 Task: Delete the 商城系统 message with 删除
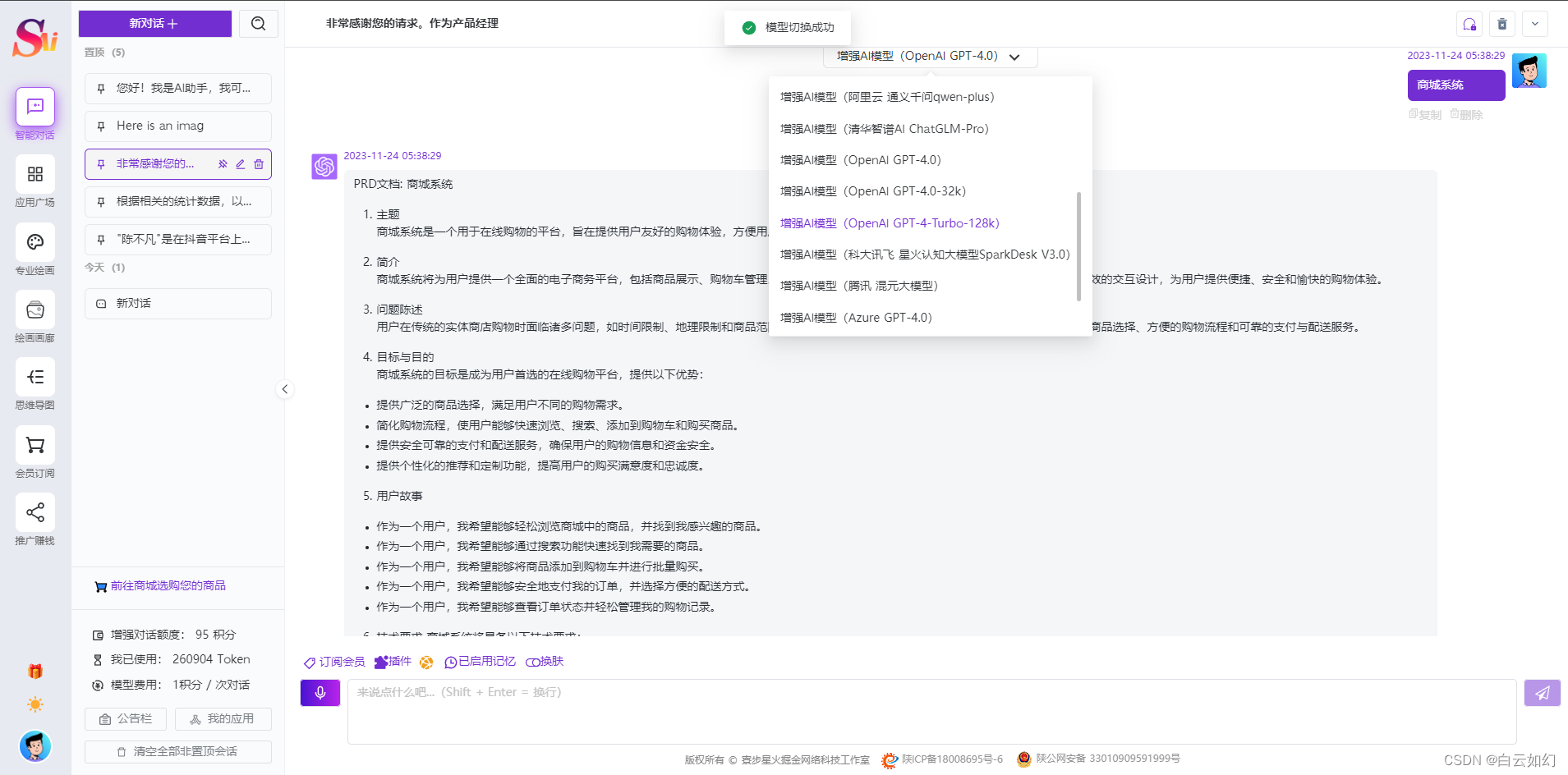(1466, 115)
